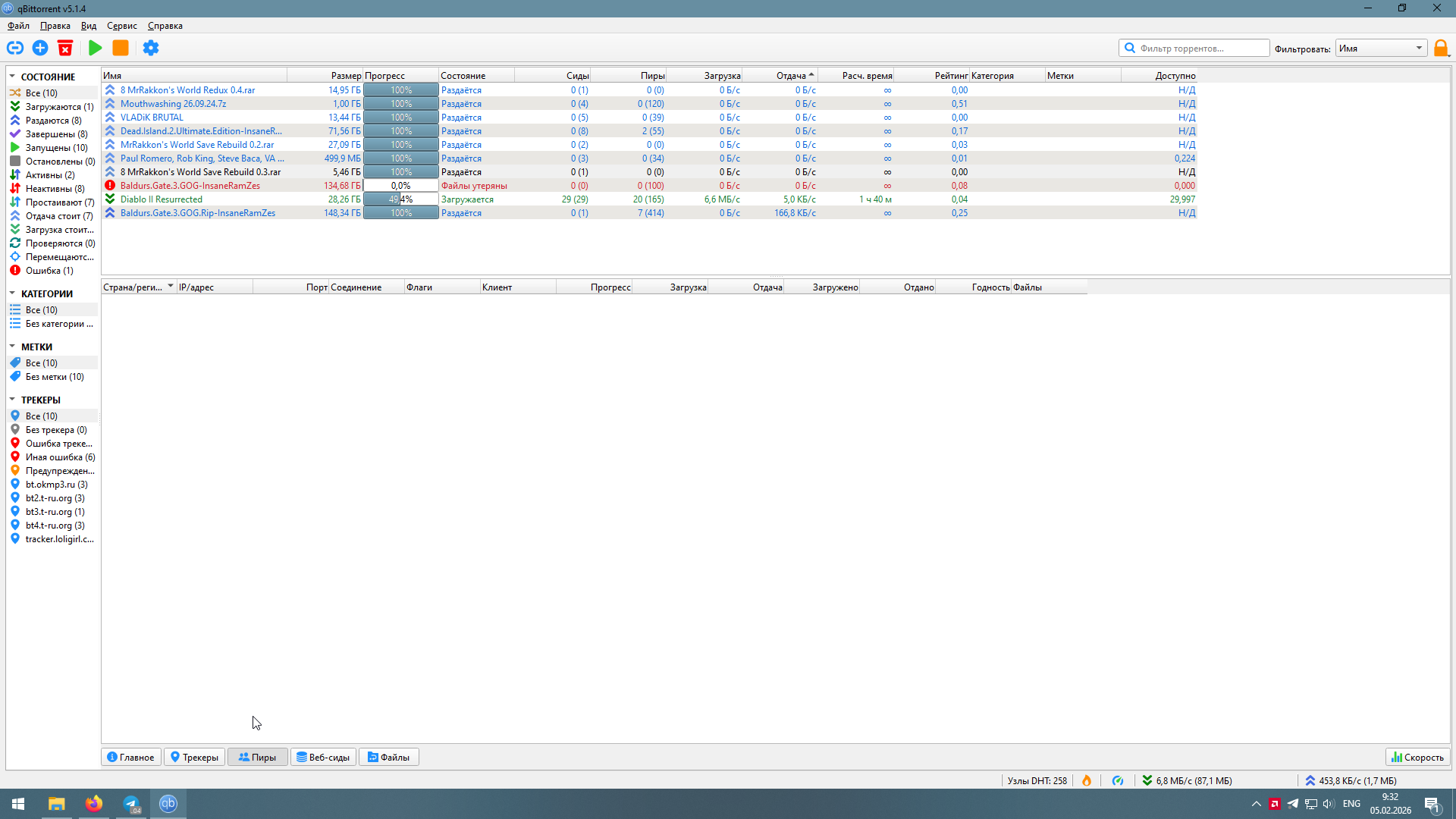Image resolution: width=1456 pixels, height=819 pixels.
Task: Click the green start torrents icon
Action: (x=95, y=48)
